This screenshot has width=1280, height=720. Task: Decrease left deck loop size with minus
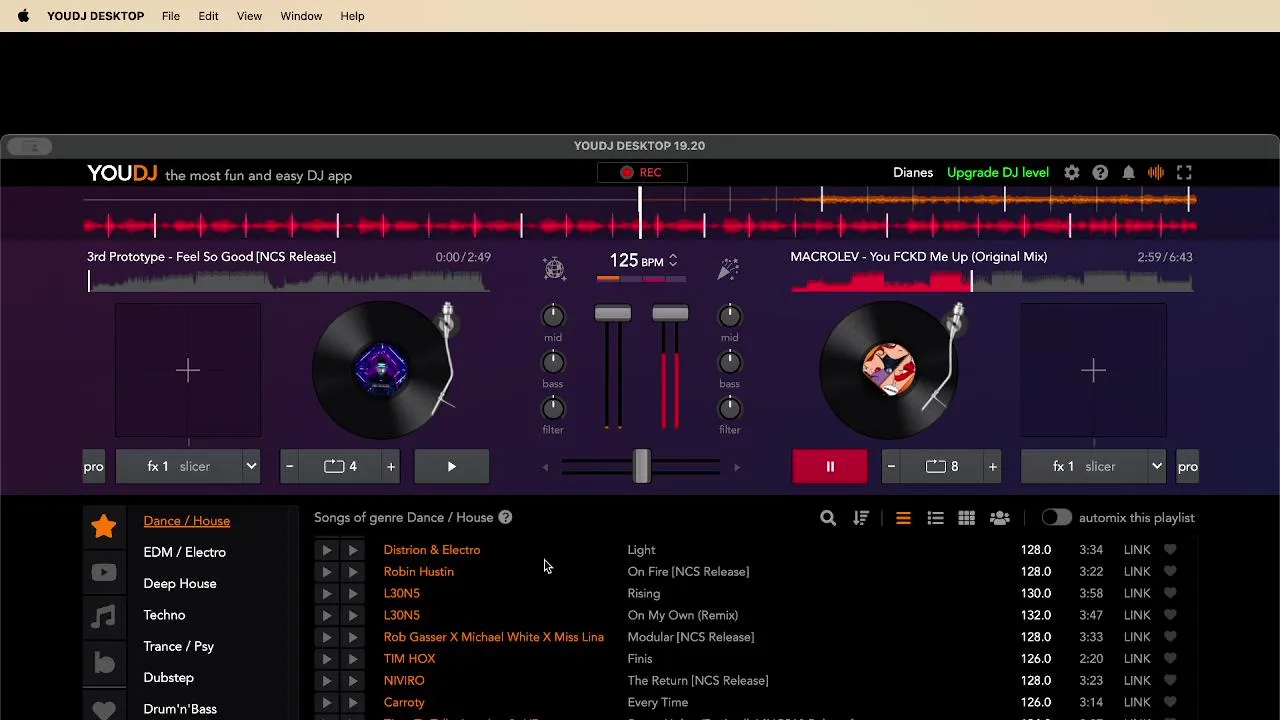(x=290, y=467)
